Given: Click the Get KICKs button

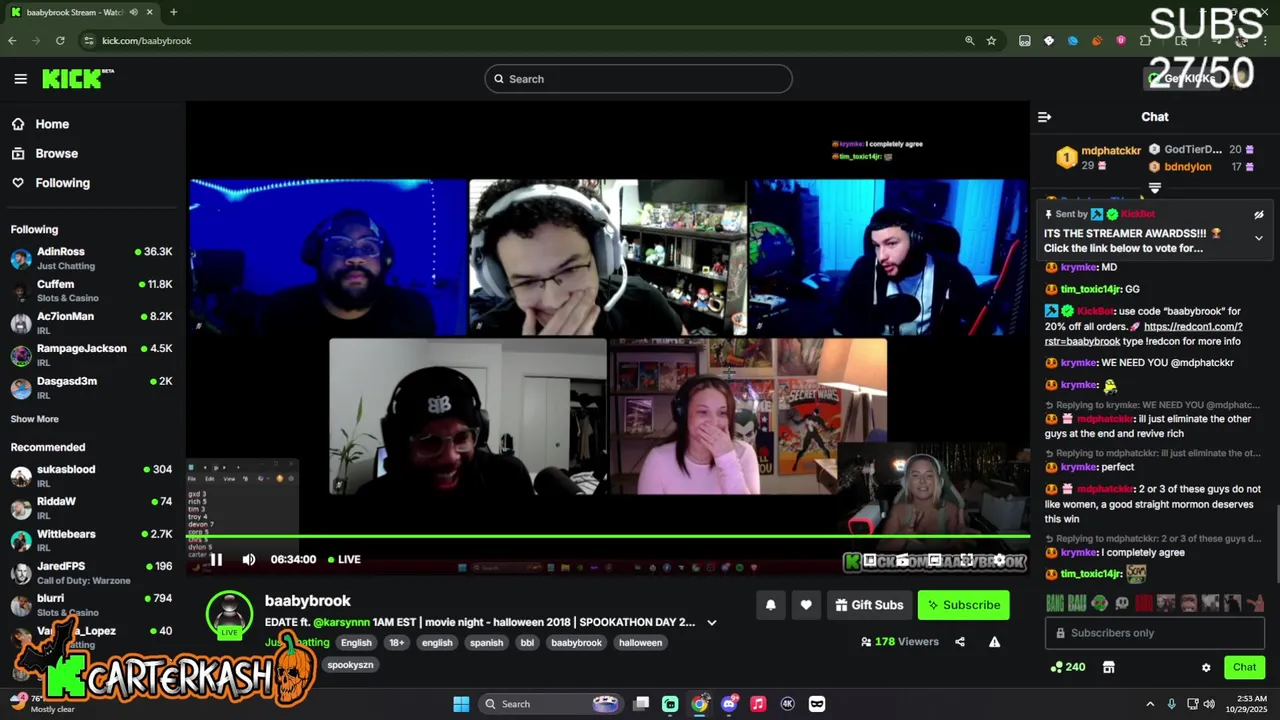Looking at the screenshot, I should click(1182, 79).
